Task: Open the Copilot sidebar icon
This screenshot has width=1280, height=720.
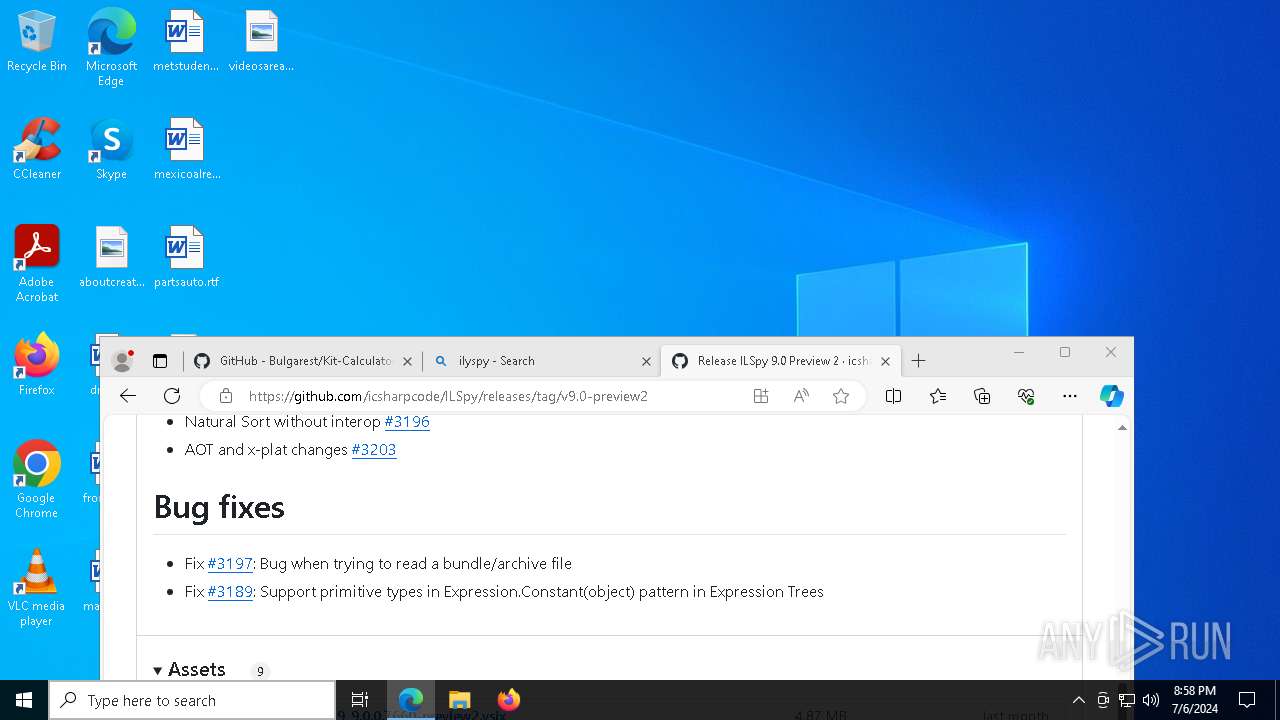Action: pyautogui.click(x=1112, y=396)
